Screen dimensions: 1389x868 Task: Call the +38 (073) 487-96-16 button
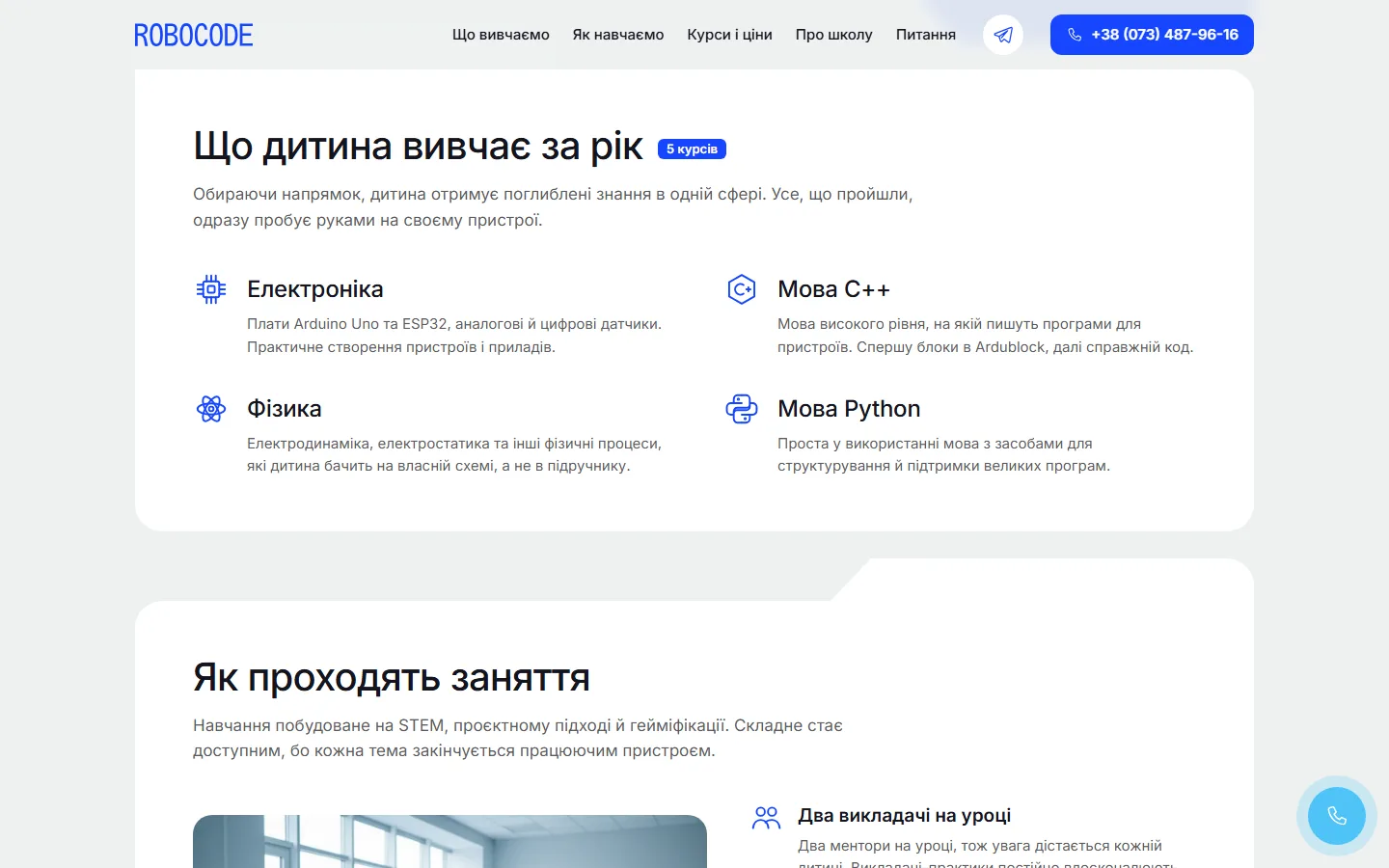(1152, 35)
